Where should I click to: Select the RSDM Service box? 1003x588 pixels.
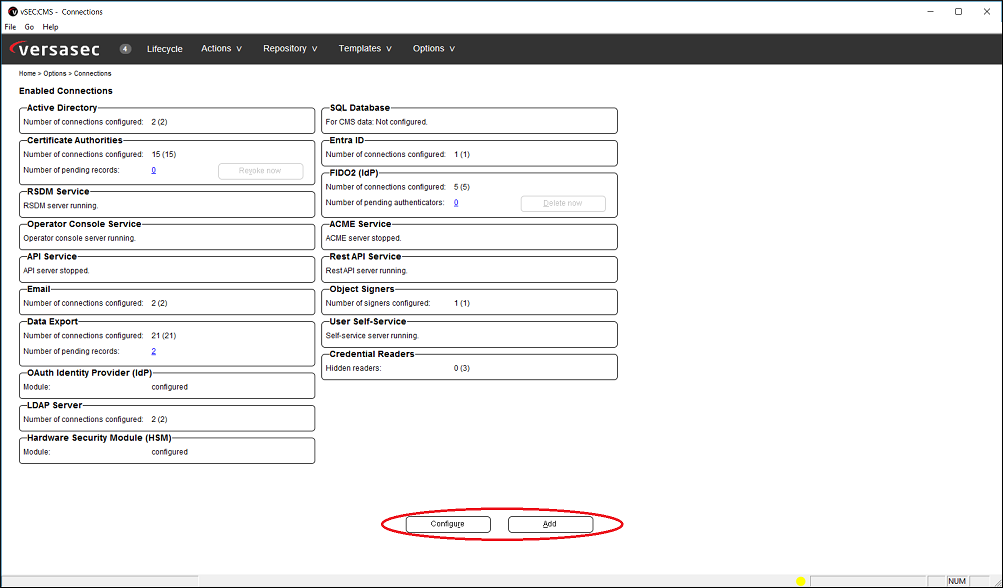(167, 202)
